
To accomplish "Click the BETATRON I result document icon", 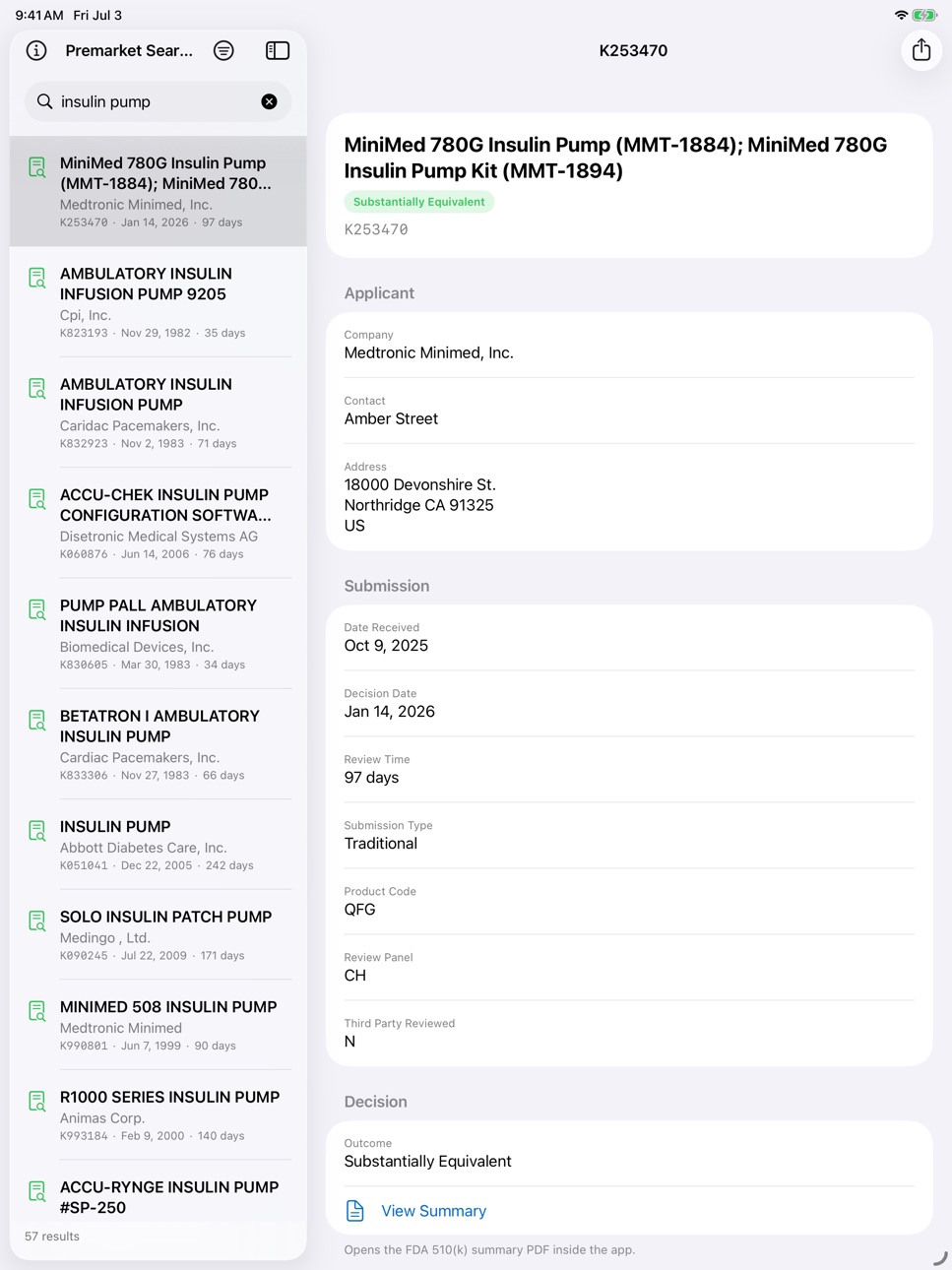I will pyautogui.click(x=37, y=720).
